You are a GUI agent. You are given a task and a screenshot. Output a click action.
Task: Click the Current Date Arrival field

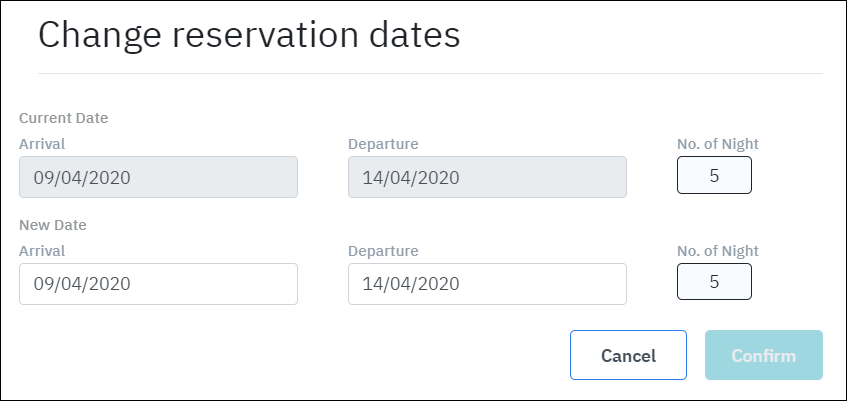coord(158,177)
